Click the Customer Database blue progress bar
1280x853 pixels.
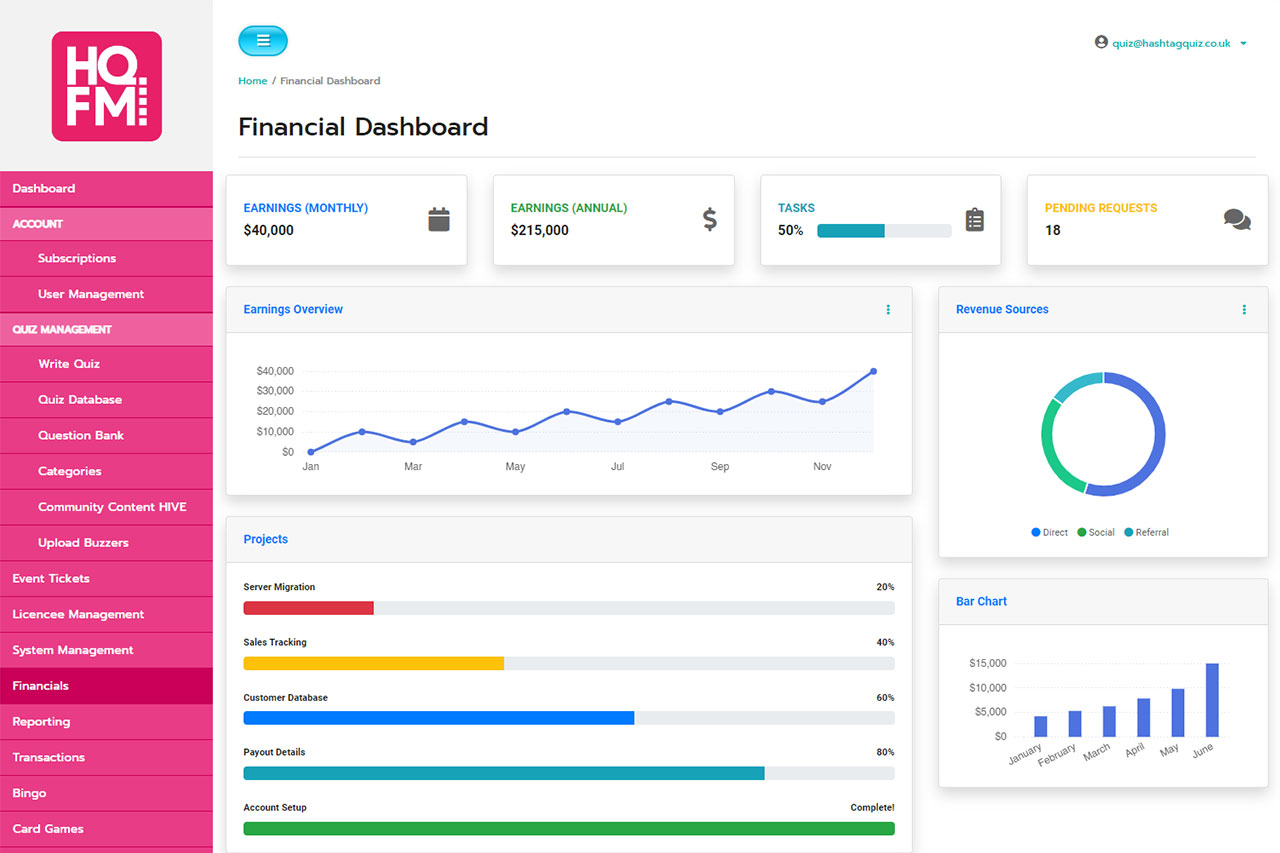(x=439, y=718)
